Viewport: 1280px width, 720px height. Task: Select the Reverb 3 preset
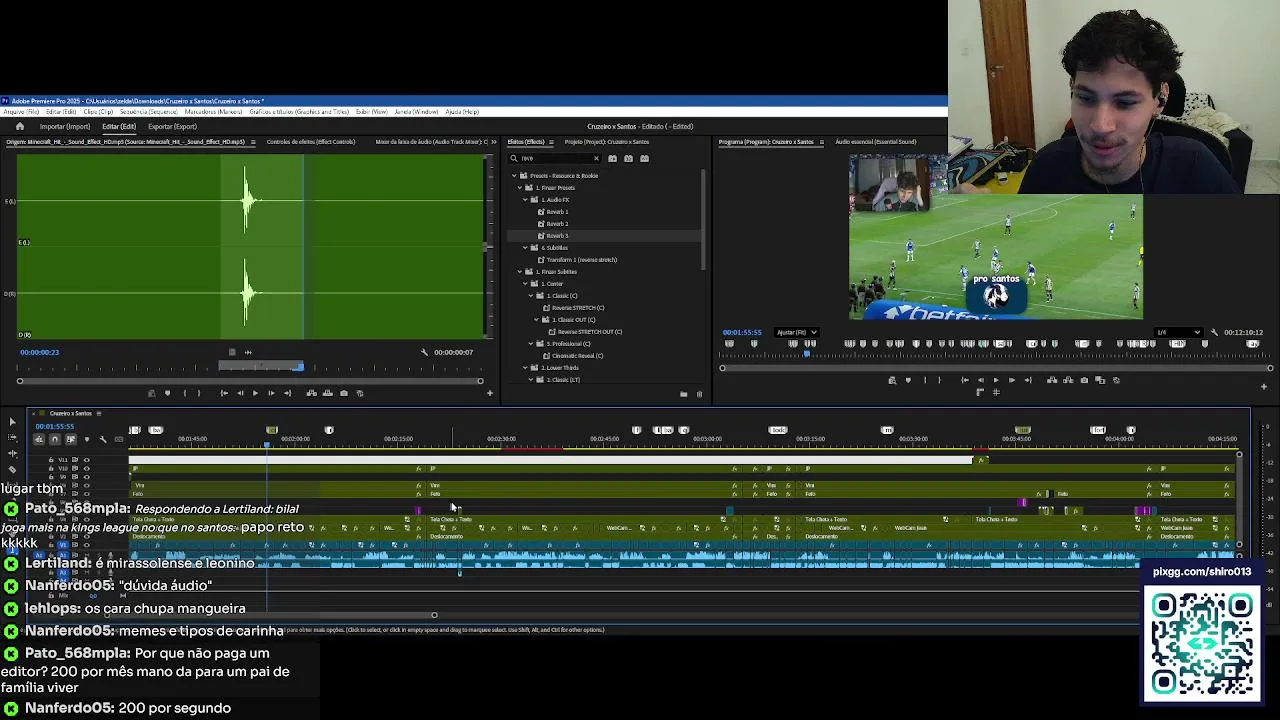557,236
